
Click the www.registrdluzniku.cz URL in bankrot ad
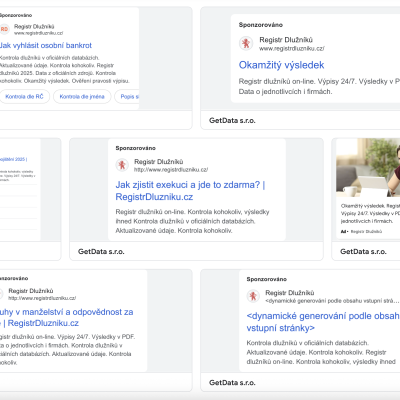click(x=38, y=33)
